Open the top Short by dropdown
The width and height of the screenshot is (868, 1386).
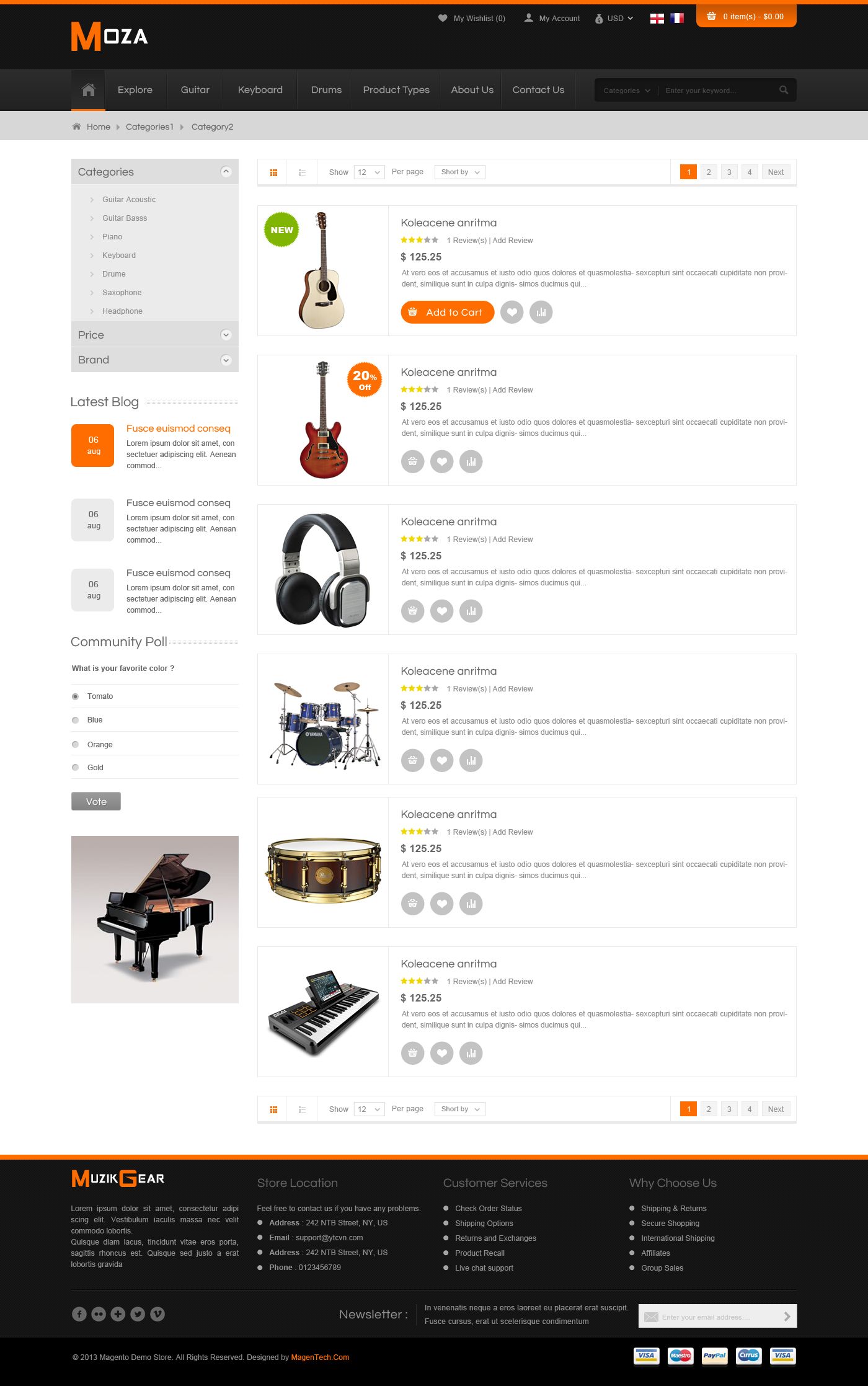(x=460, y=172)
